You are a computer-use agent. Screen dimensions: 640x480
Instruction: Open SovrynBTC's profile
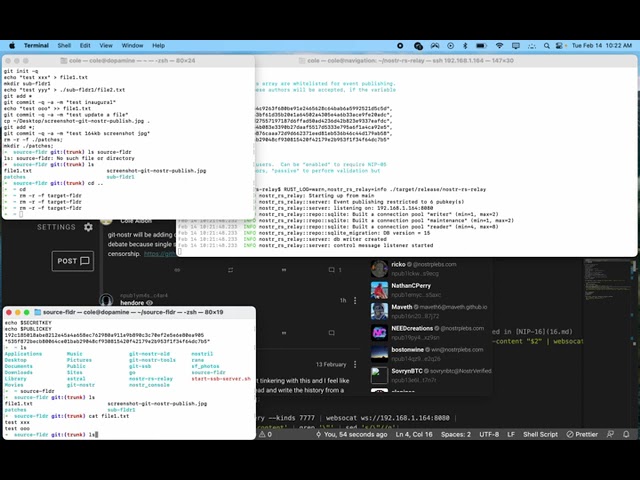tap(407, 371)
